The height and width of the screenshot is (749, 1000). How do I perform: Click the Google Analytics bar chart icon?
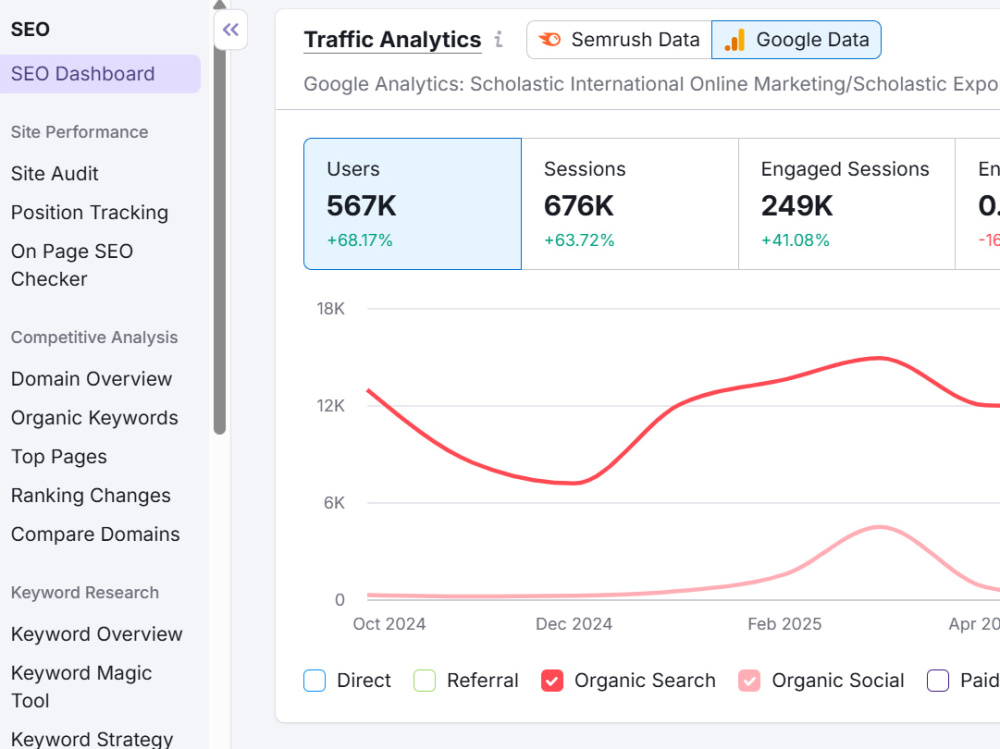tap(735, 40)
